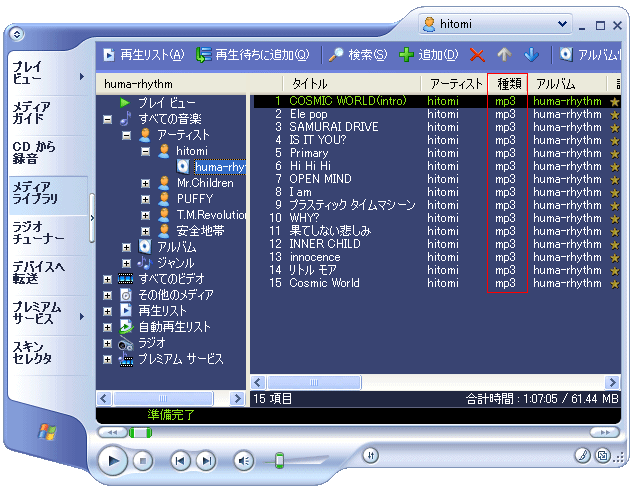
Task: Open CDから録音 tab
Action: 48,153
